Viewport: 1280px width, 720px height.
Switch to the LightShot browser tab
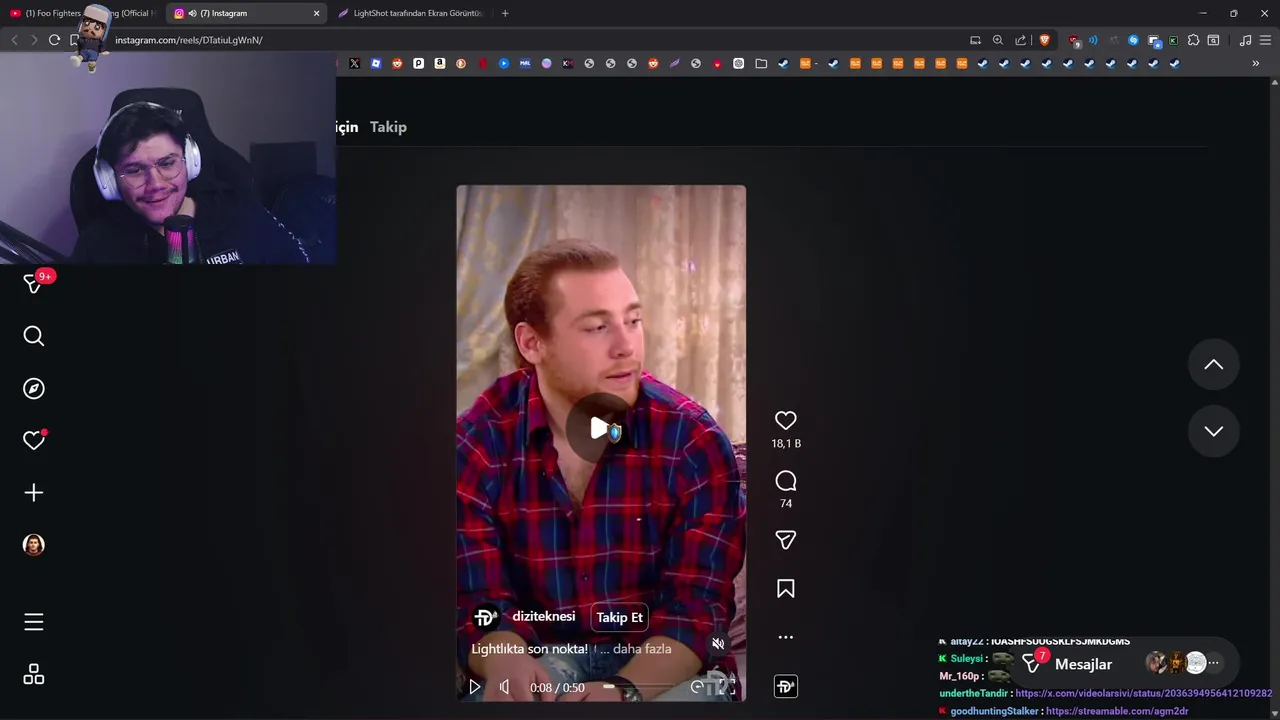click(x=410, y=13)
